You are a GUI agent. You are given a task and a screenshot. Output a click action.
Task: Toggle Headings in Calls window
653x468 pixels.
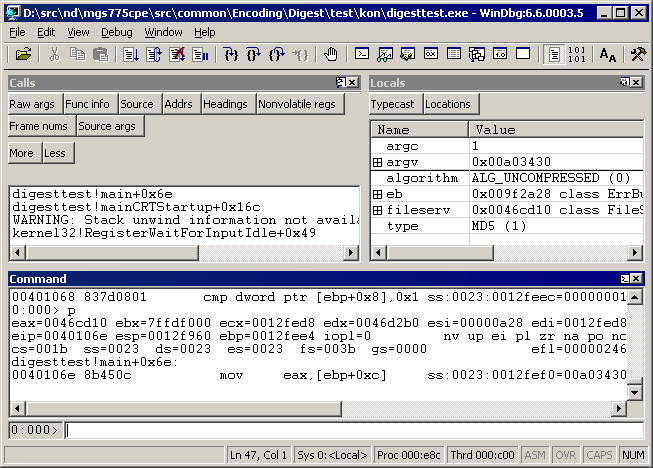[229, 104]
